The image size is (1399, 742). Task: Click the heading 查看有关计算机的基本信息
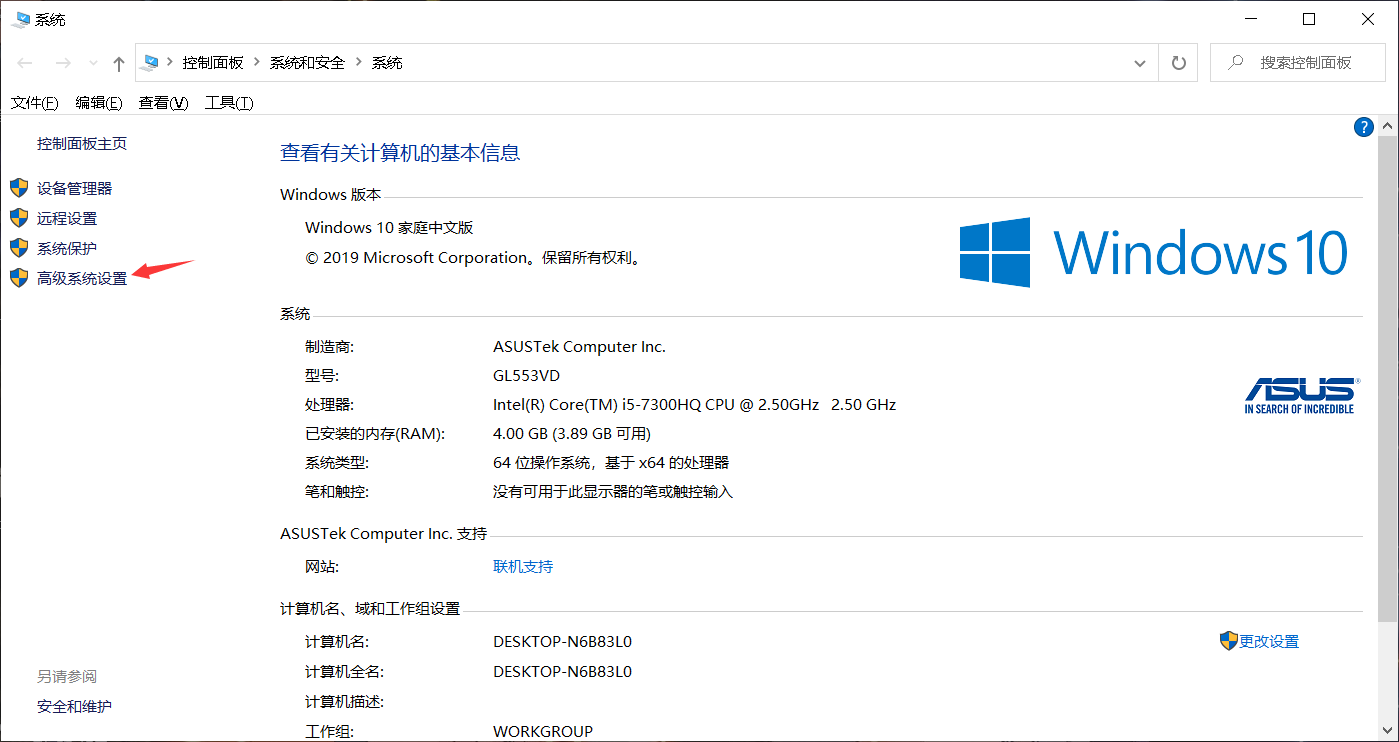400,153
